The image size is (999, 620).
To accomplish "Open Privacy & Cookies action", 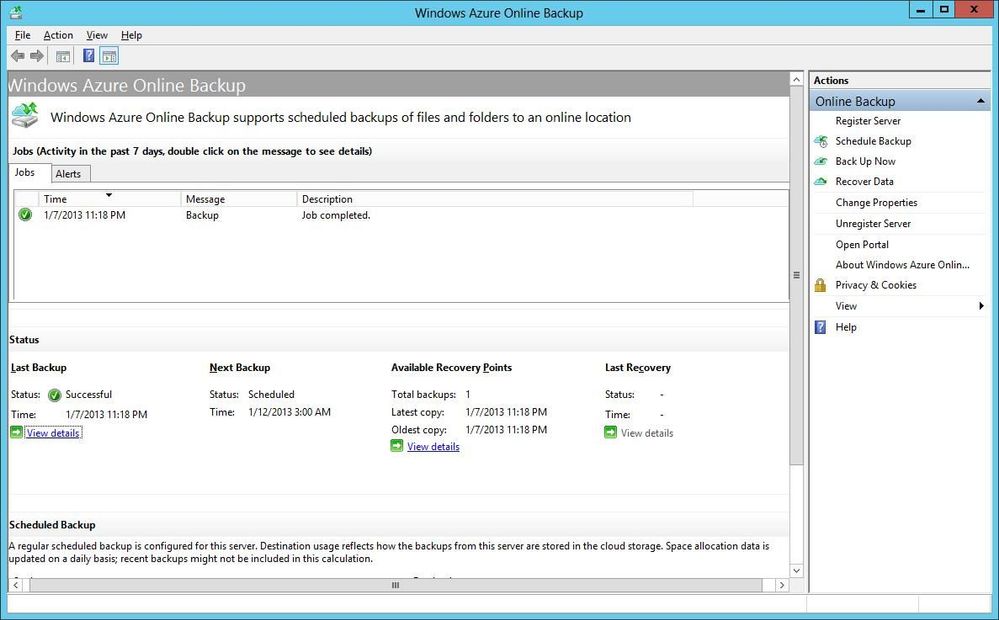I will click(x=876, y=285).
